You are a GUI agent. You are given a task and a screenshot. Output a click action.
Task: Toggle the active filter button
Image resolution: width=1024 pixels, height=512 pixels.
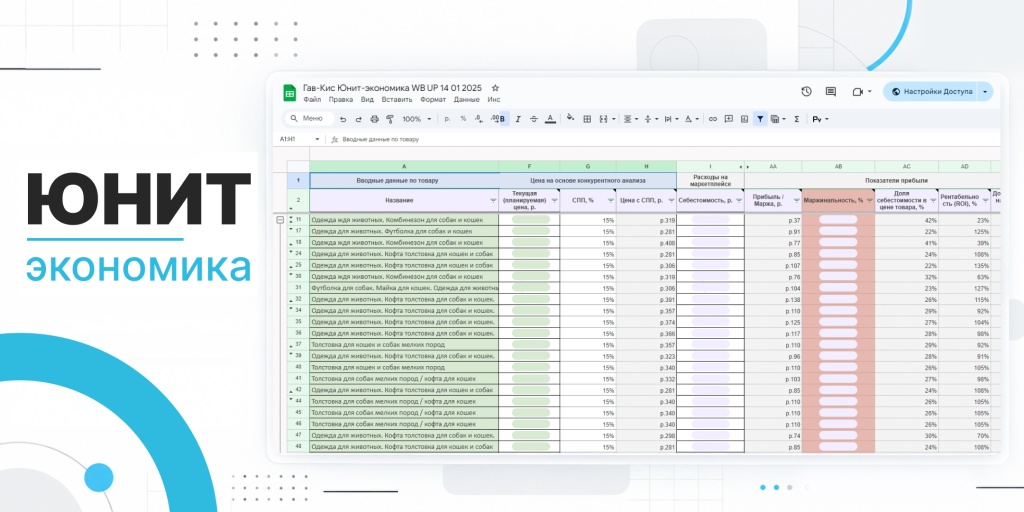(x=760, y=119)
